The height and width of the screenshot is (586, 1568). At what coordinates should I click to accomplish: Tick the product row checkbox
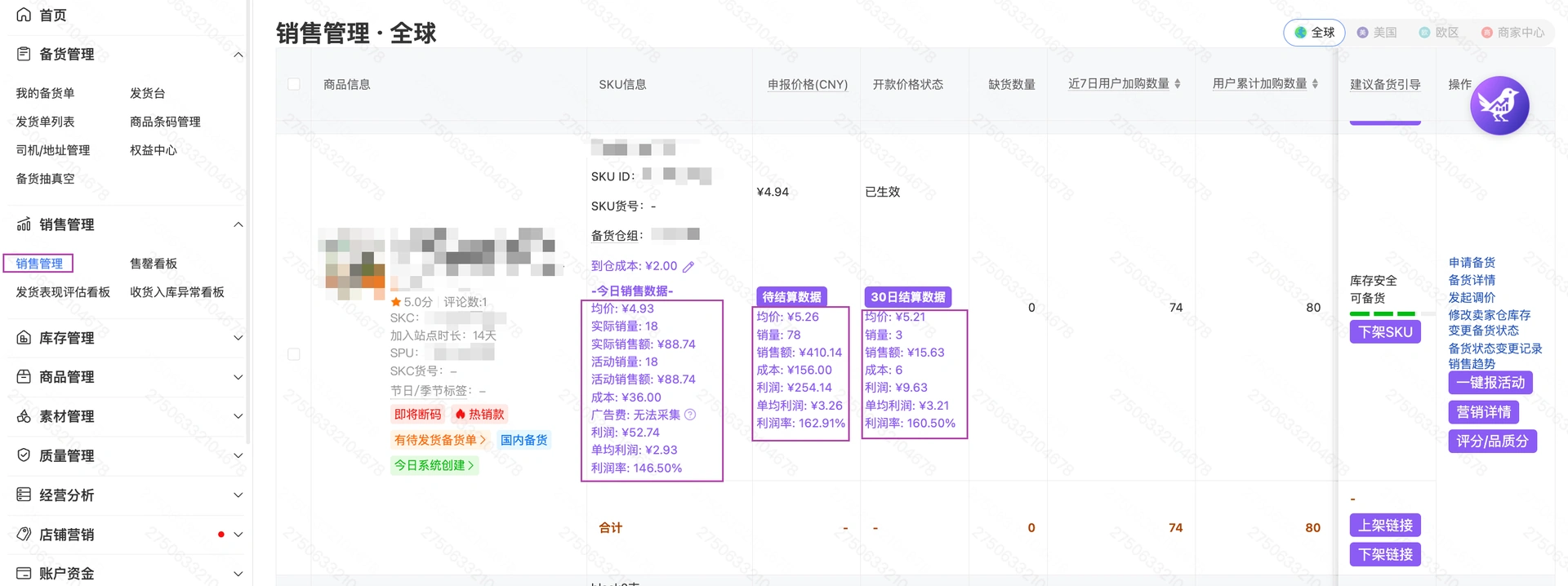click(x=294, y=354)
